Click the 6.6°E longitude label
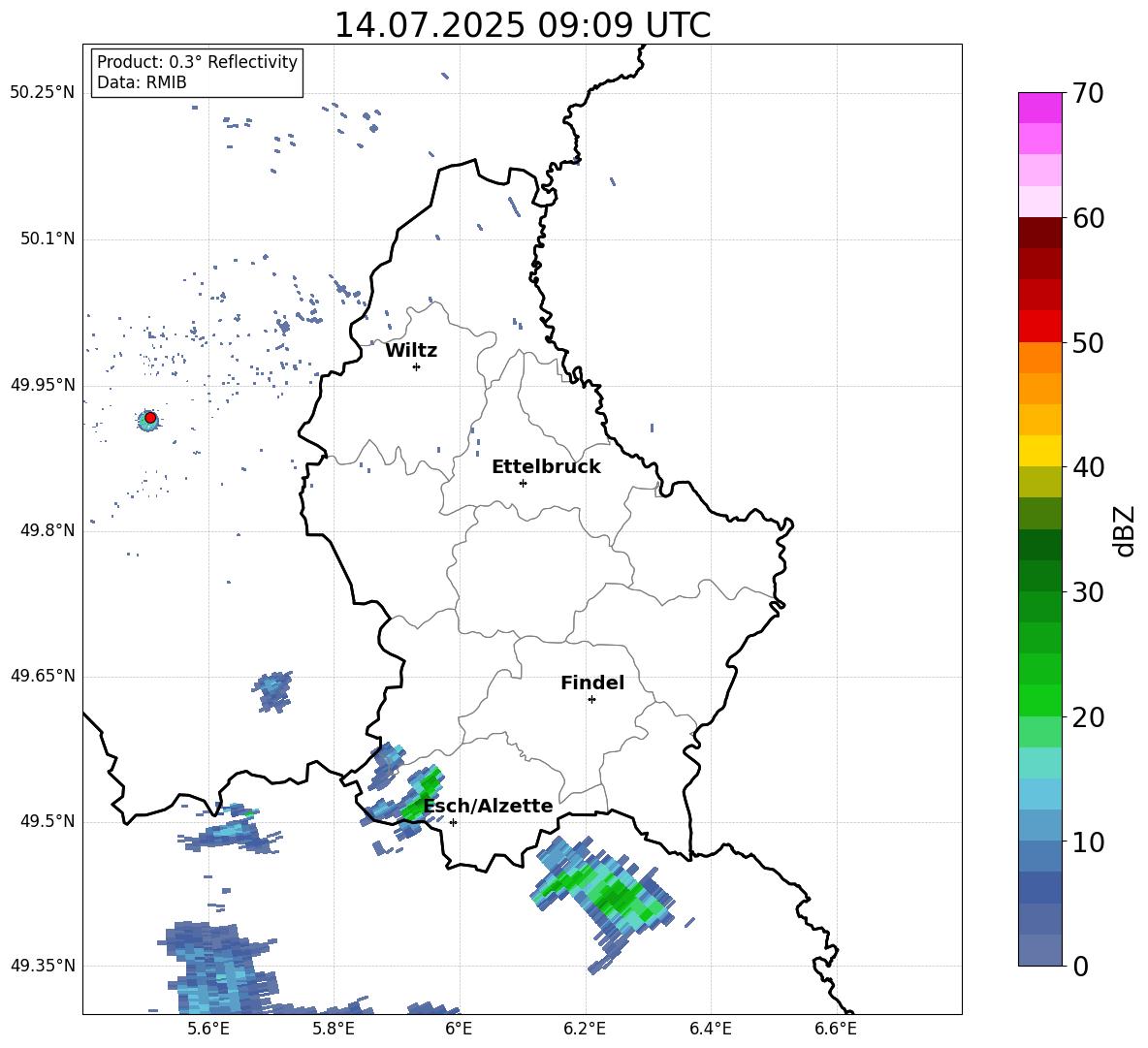This screenshot has height=1048, width=1148. [x=836, y=1029]
